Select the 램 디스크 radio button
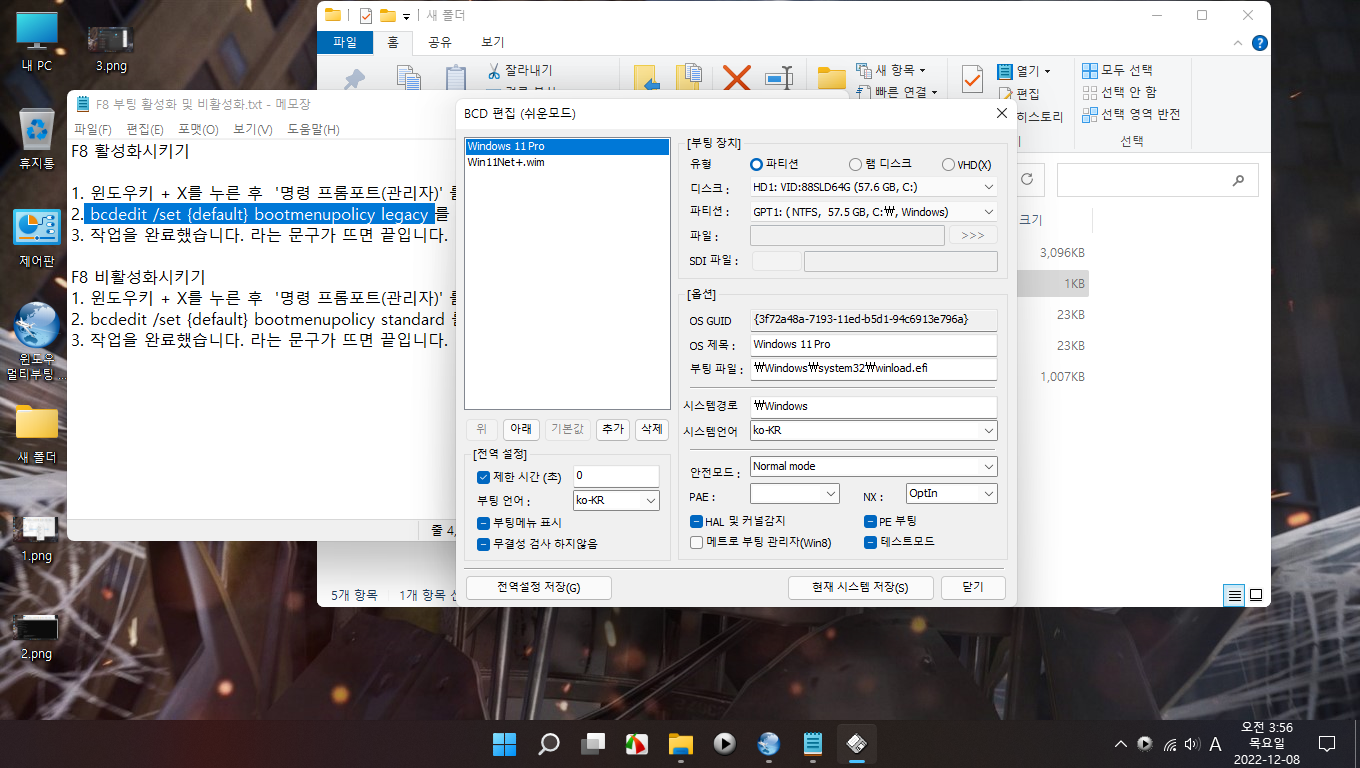The image size is (1360, 768). pyautogui.click(x=855, y=164)
